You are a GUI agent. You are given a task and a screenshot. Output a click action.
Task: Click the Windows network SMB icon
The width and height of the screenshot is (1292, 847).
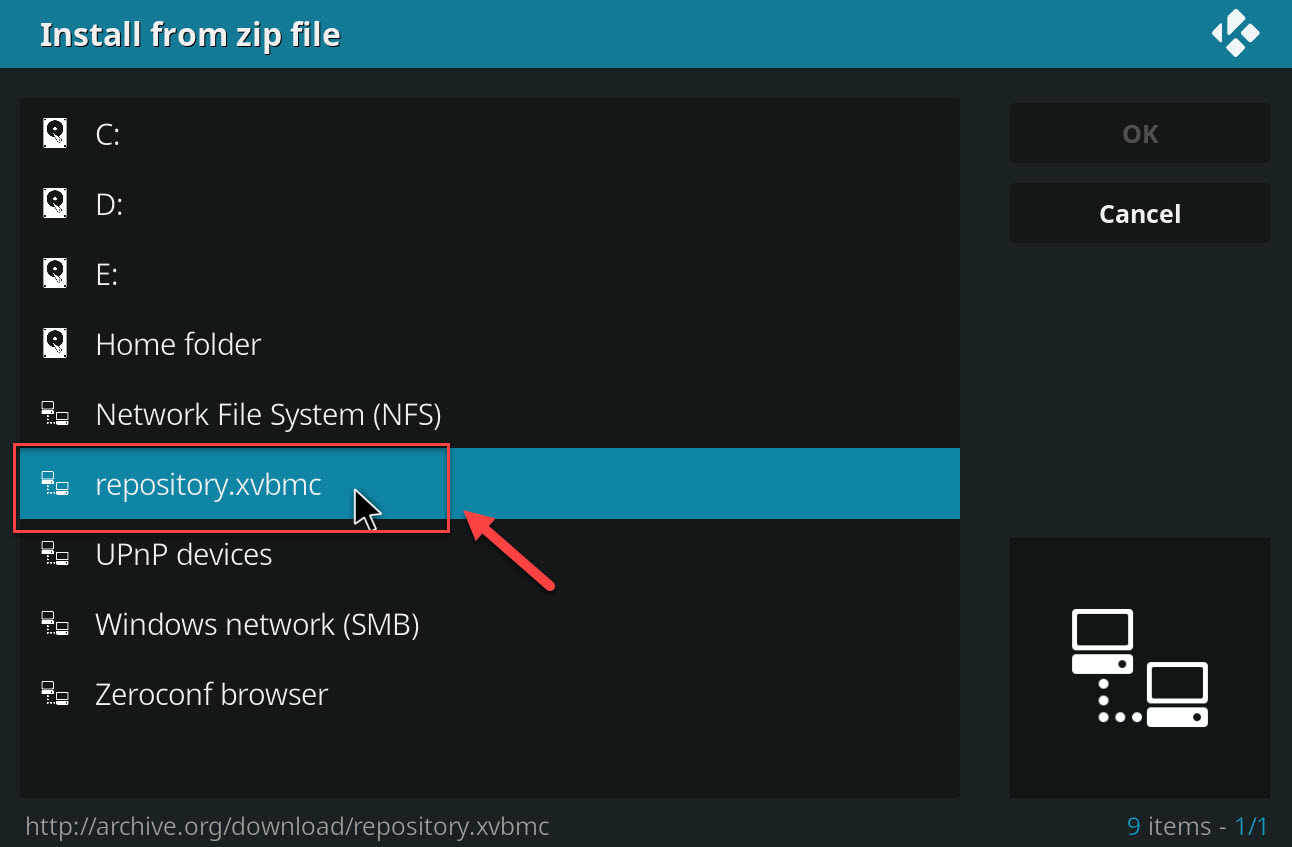pos(55,624)
